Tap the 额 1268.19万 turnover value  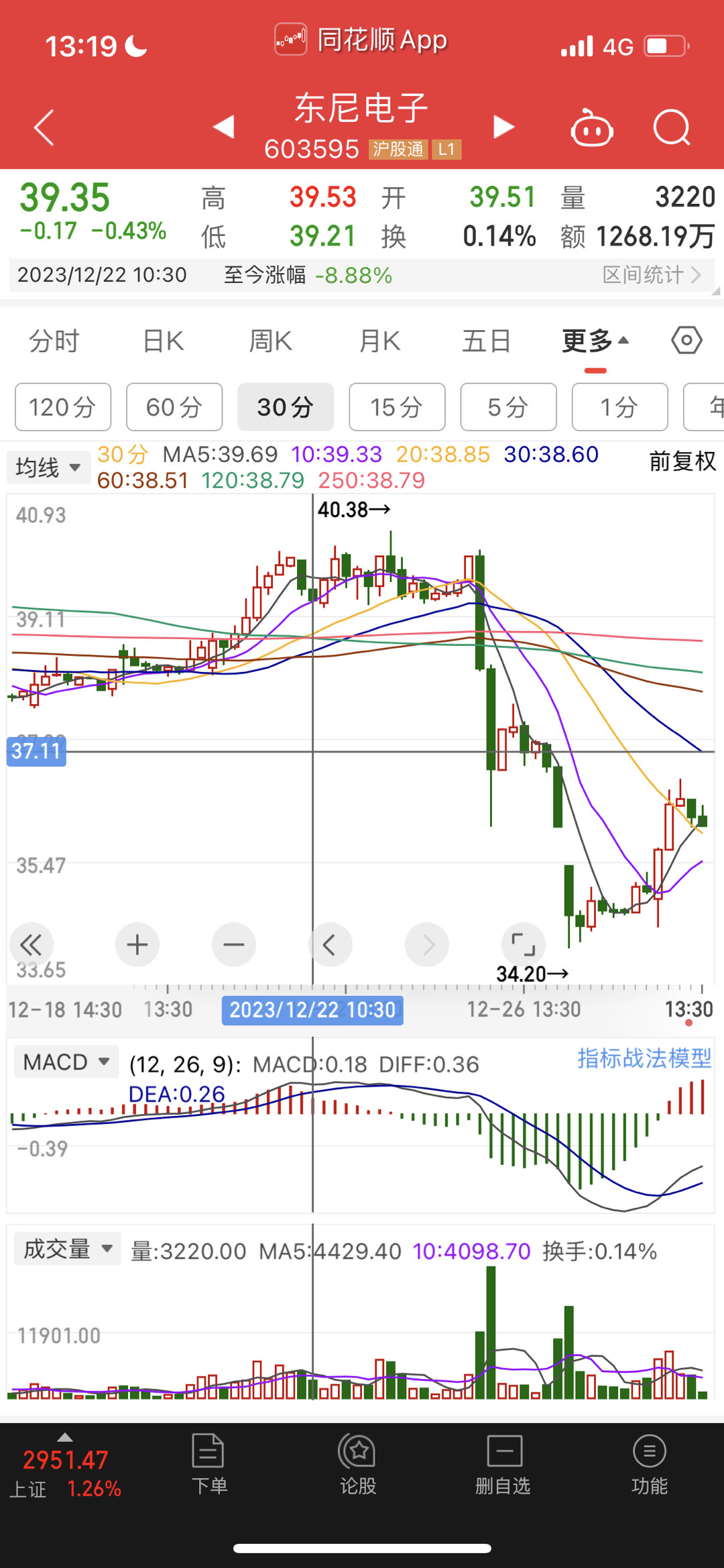pos(638,237)
